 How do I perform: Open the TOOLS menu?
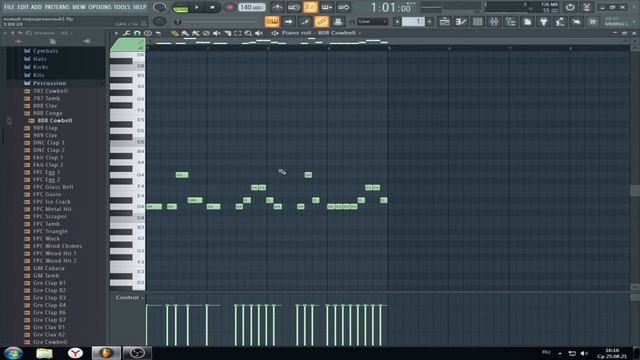pyautogui.click(x=122, y=7)
